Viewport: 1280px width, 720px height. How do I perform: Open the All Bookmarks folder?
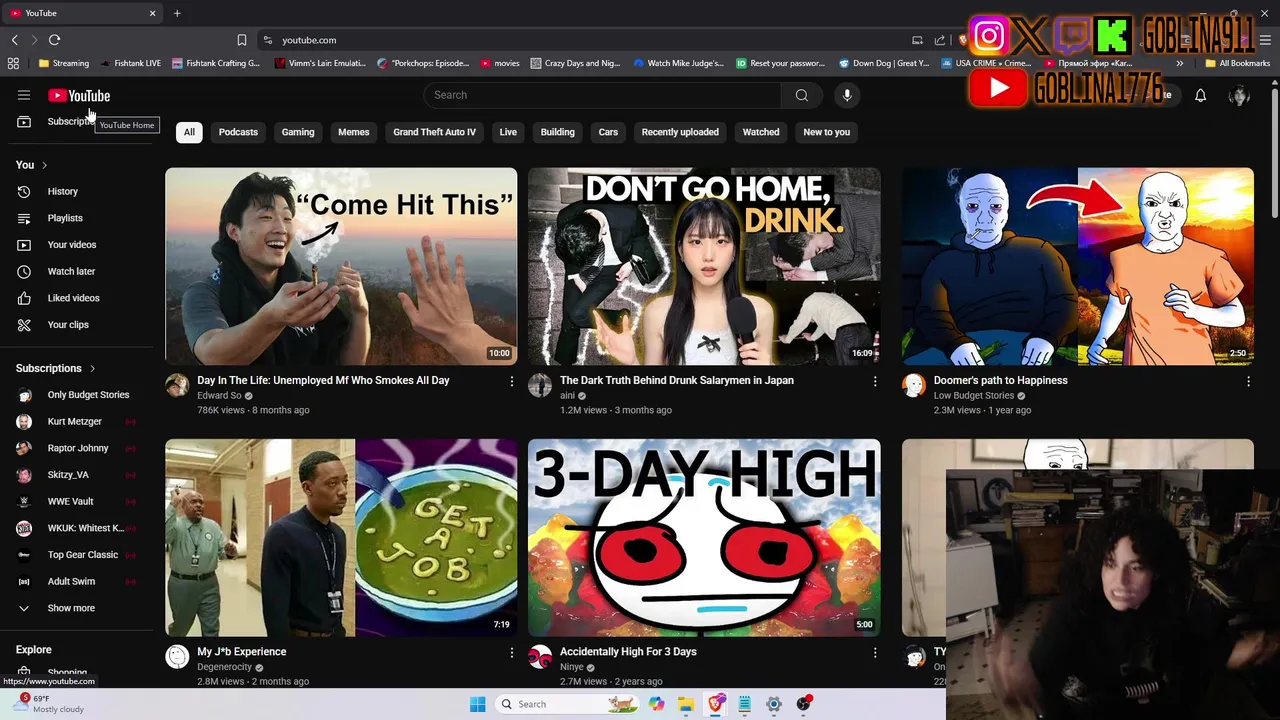[1238, 63]
